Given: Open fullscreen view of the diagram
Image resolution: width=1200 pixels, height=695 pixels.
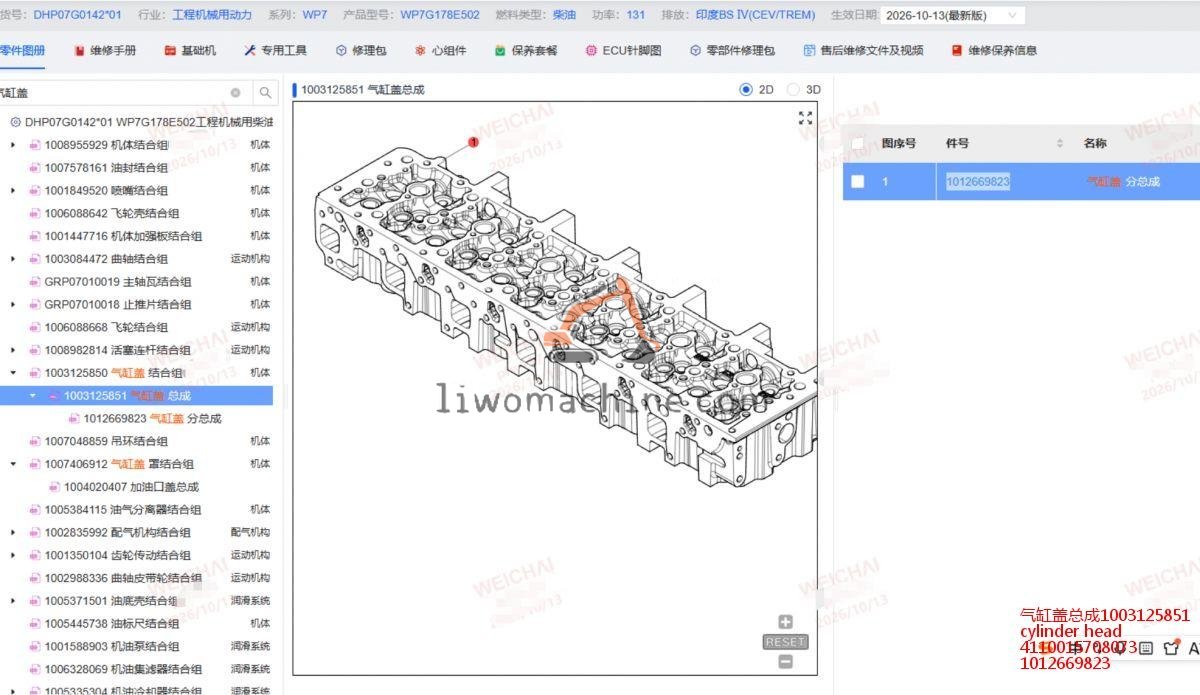Looking at the screenshot, I should pos(805,118).
